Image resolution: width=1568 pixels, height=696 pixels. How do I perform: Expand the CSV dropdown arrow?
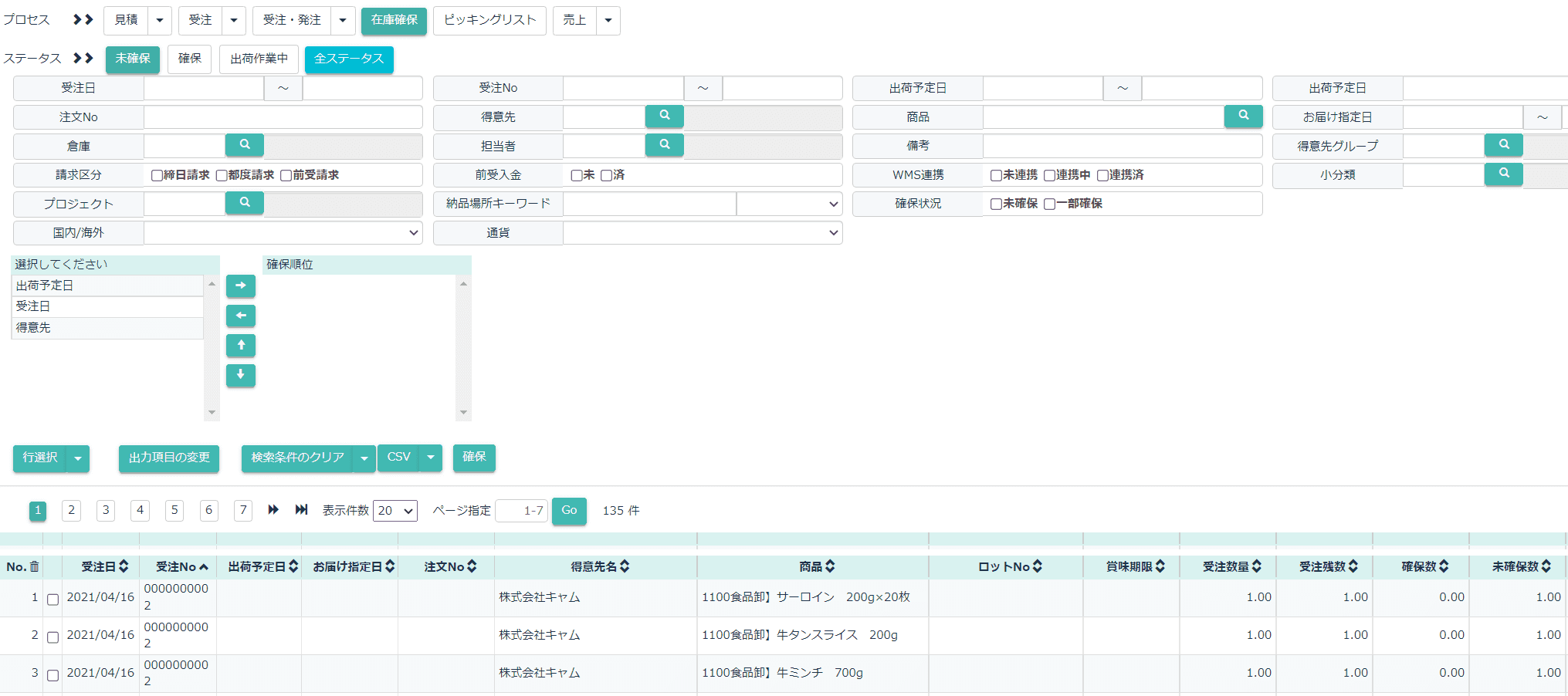click(x=431, y=458)
